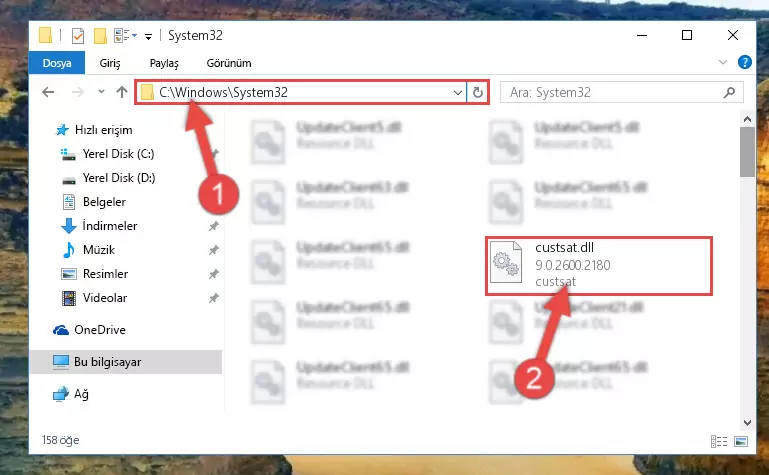Click the Properties checkmark icon in title bar

(x=77, y=36)
